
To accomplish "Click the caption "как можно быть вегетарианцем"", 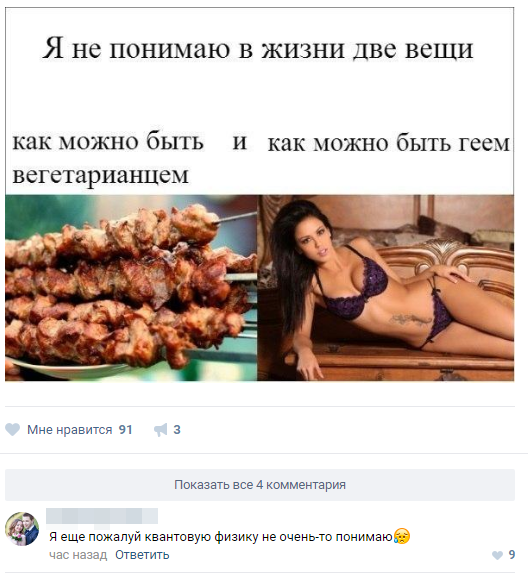I will [108, 158].
